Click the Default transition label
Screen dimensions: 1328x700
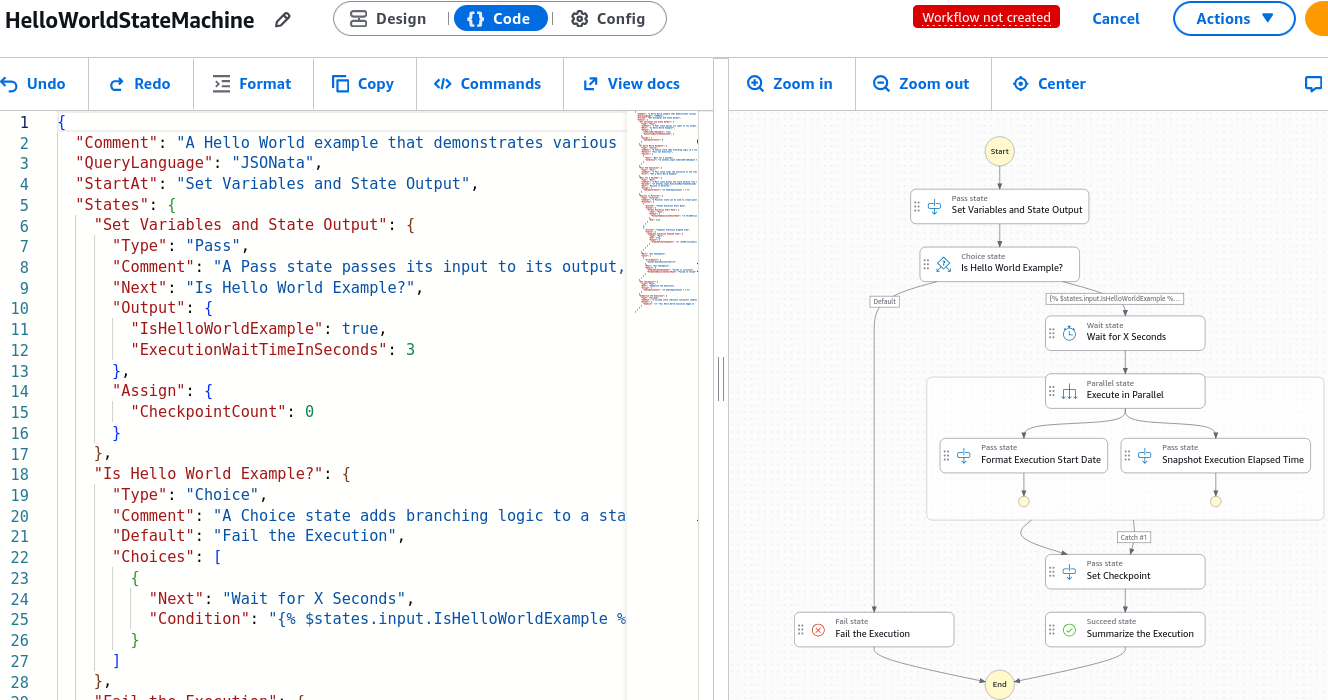[884, 301]
